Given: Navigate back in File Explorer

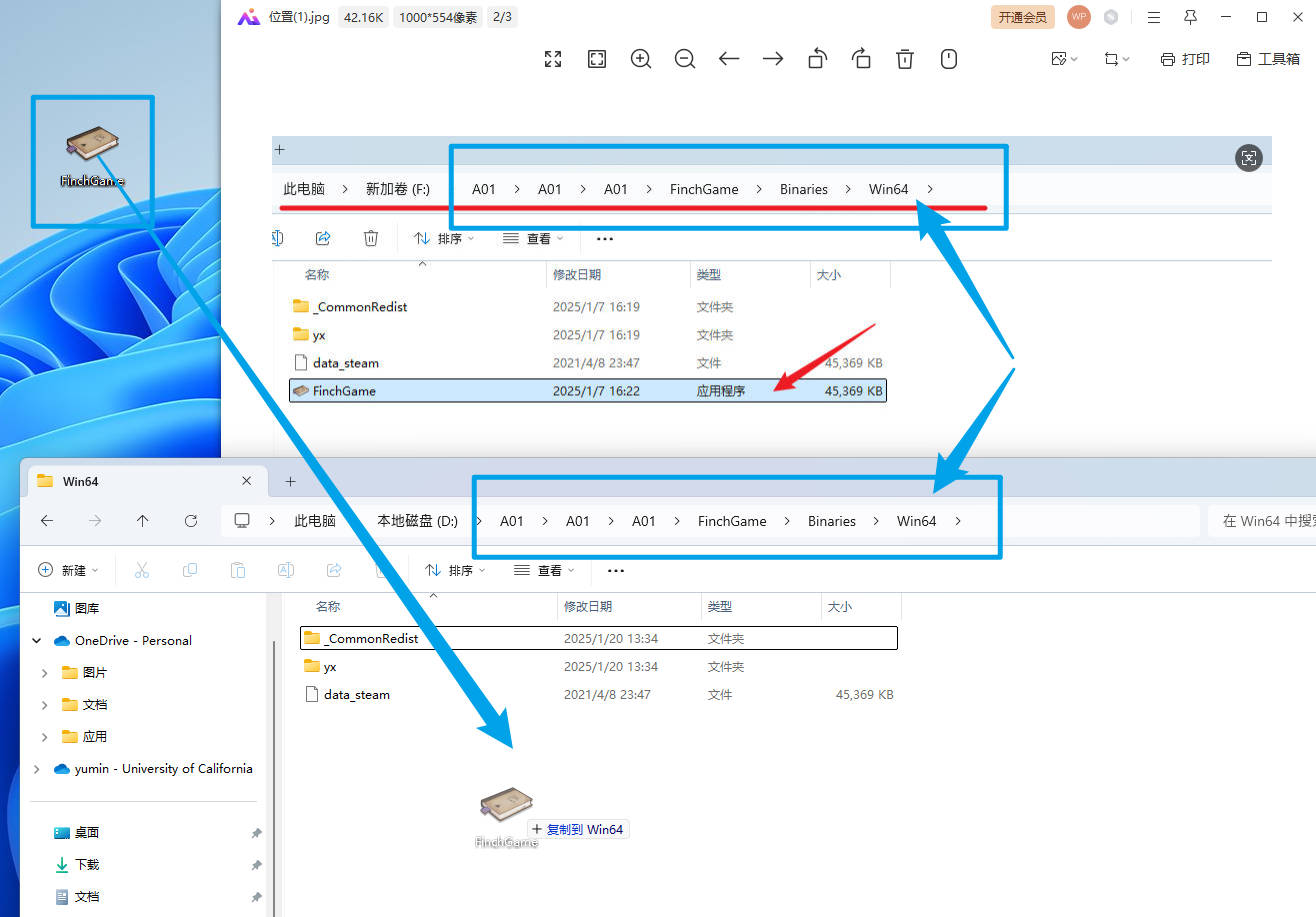Looking at the screenshot, I should [47, 521].
